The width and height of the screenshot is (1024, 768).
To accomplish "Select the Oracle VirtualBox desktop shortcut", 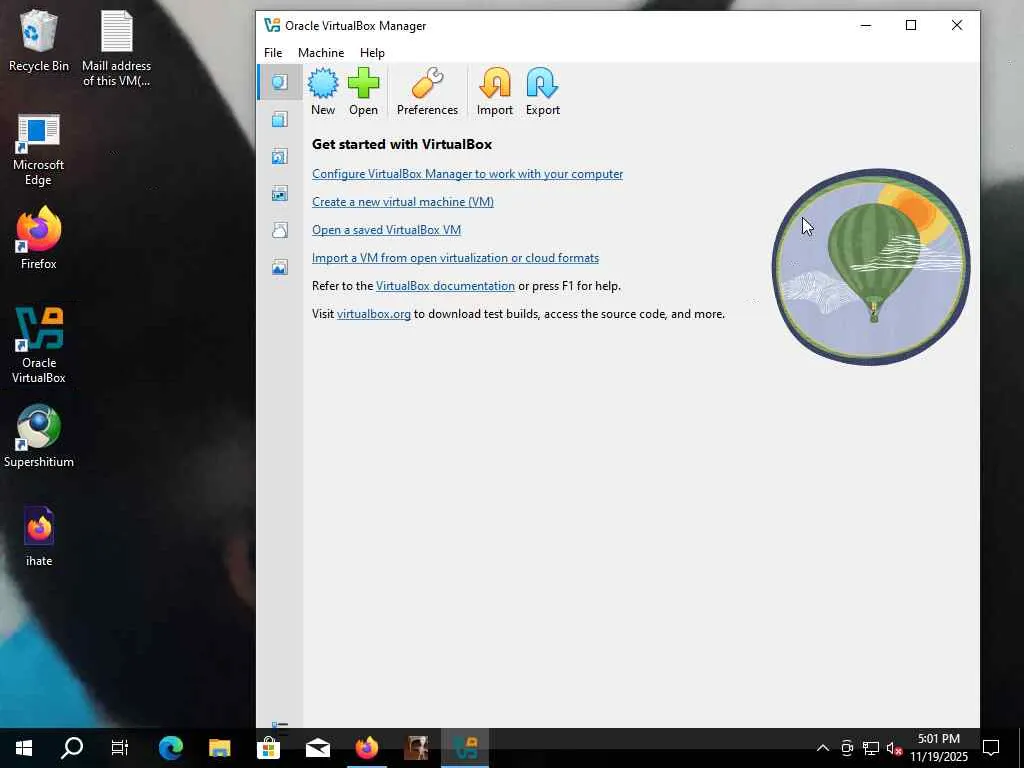I will point(39,345).
